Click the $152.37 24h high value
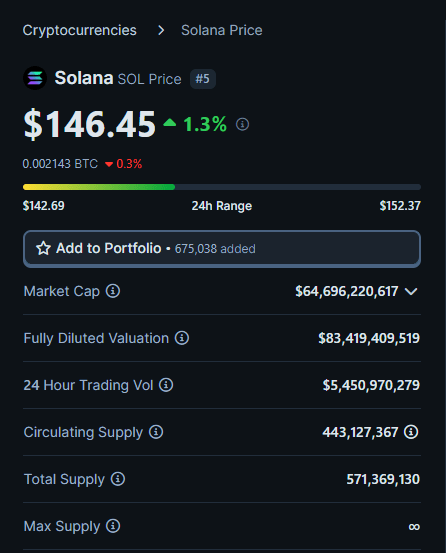 coord(400,206)
